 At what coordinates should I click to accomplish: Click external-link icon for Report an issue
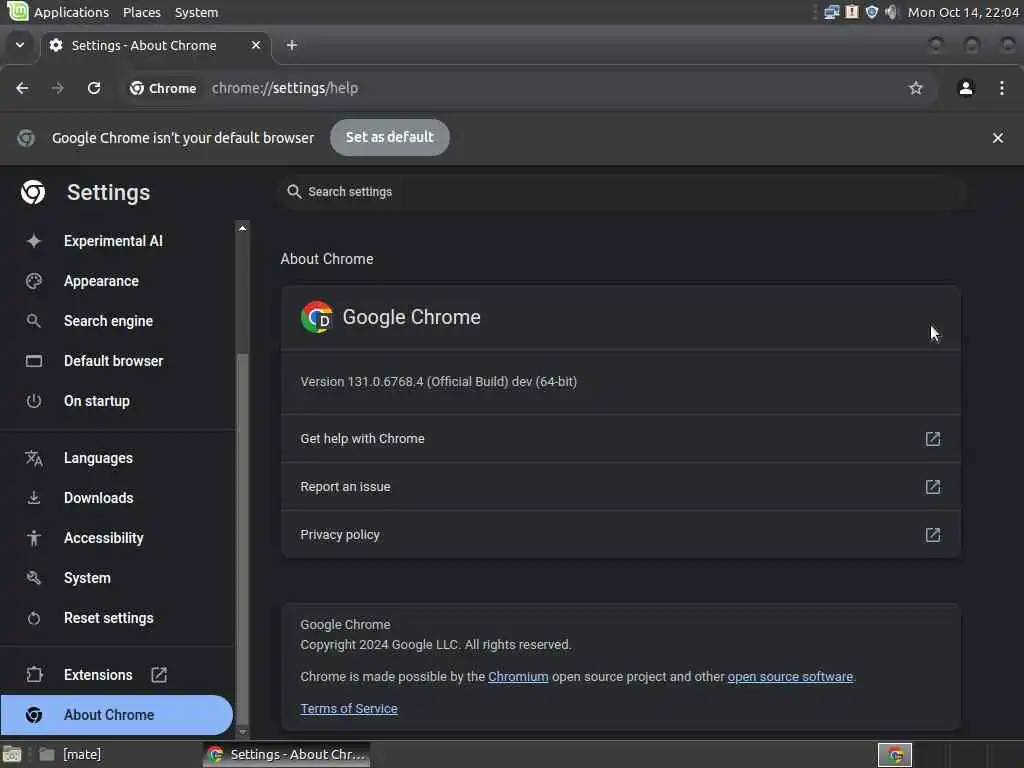tap(933, 487)
